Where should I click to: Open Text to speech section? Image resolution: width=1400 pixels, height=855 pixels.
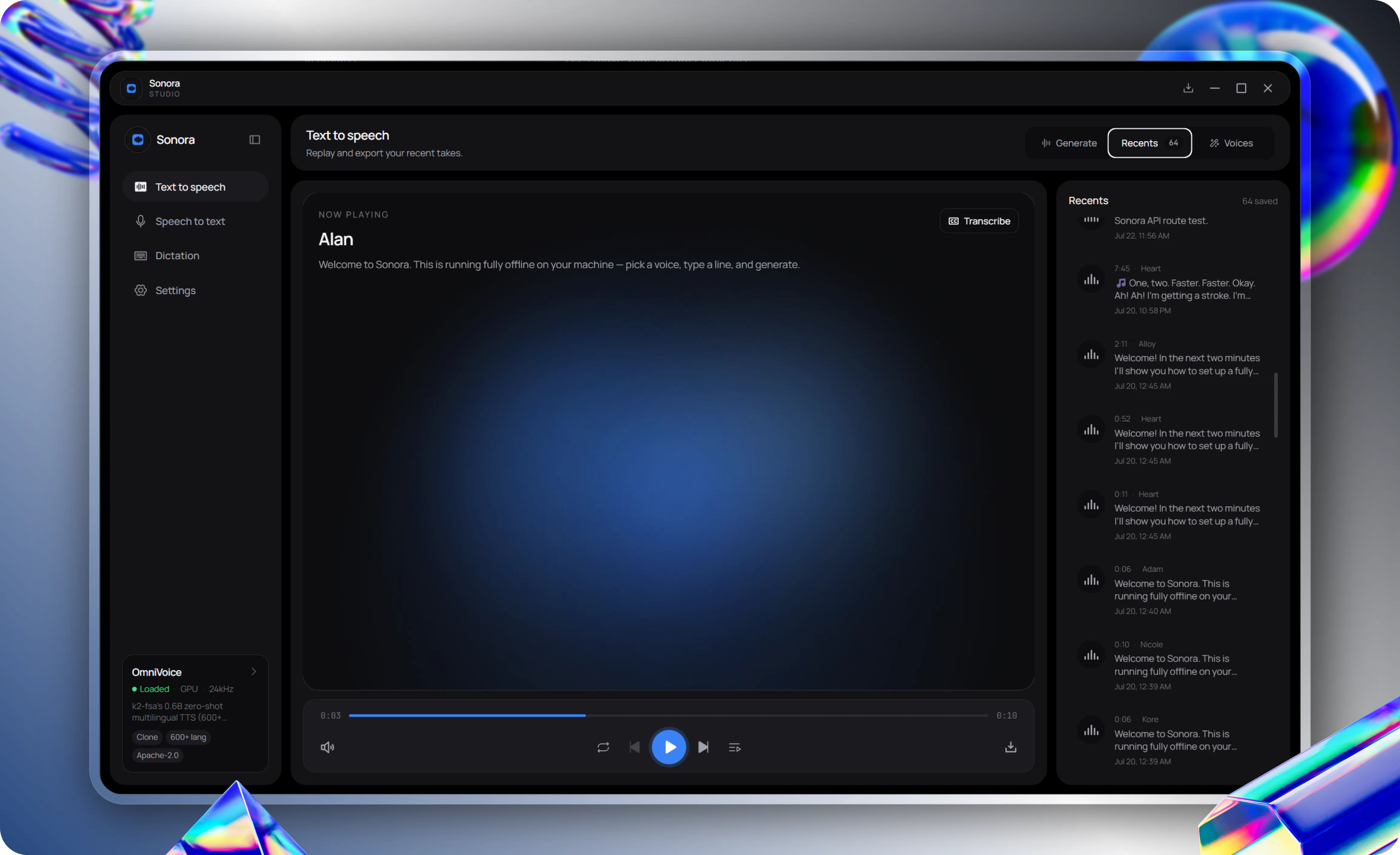pos(195,187)
